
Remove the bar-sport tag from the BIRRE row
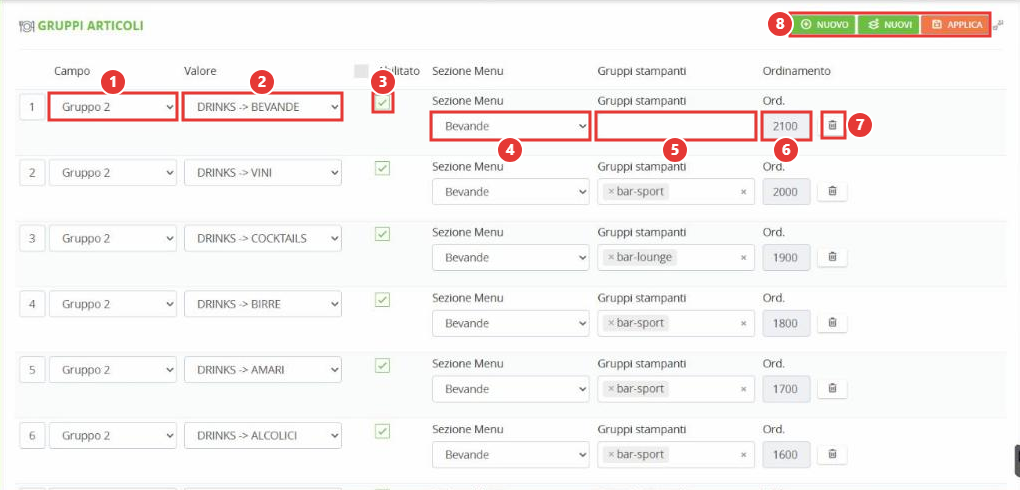[611, 323]
